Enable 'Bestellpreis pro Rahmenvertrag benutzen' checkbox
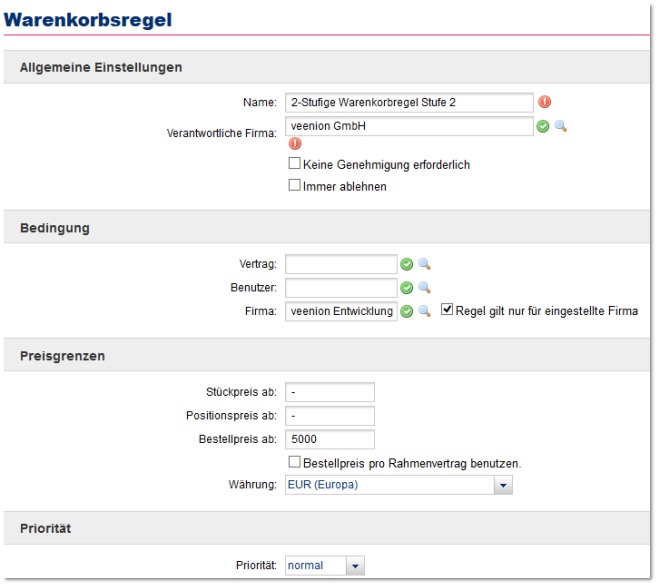This screenshot has width=656, height=584. 295,463
